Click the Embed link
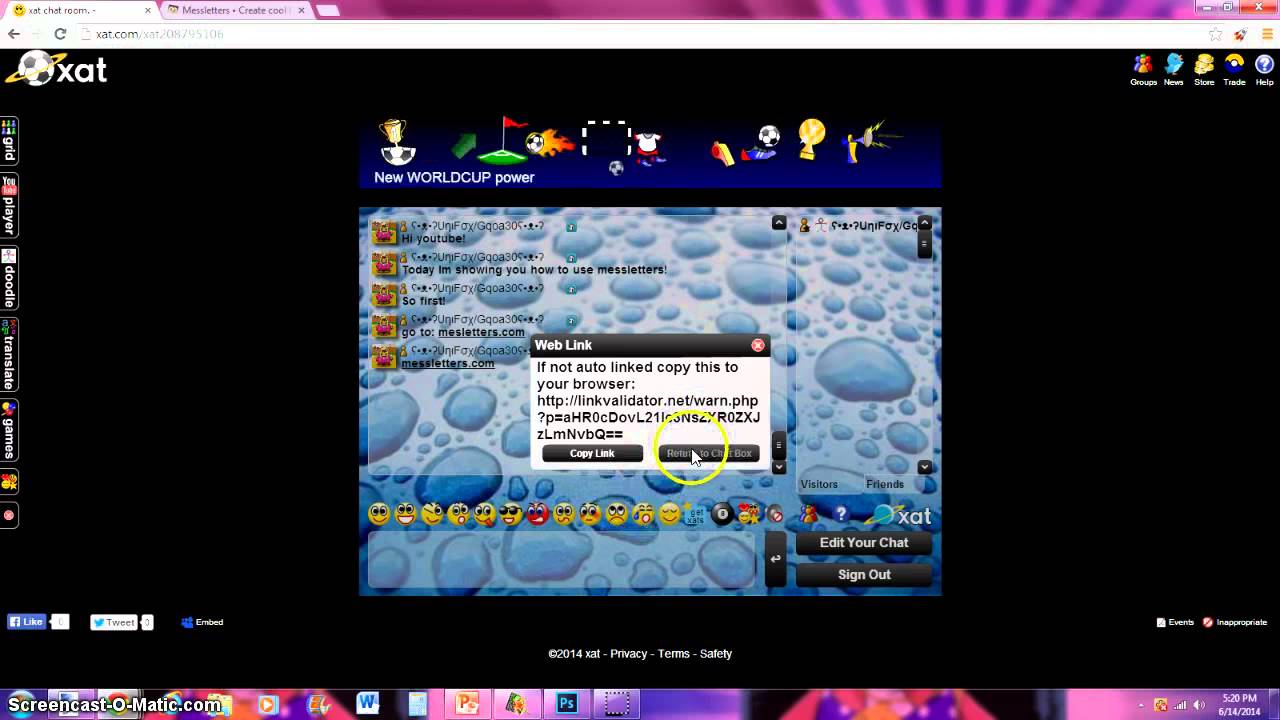1280x720 pixels. [202, 622]
